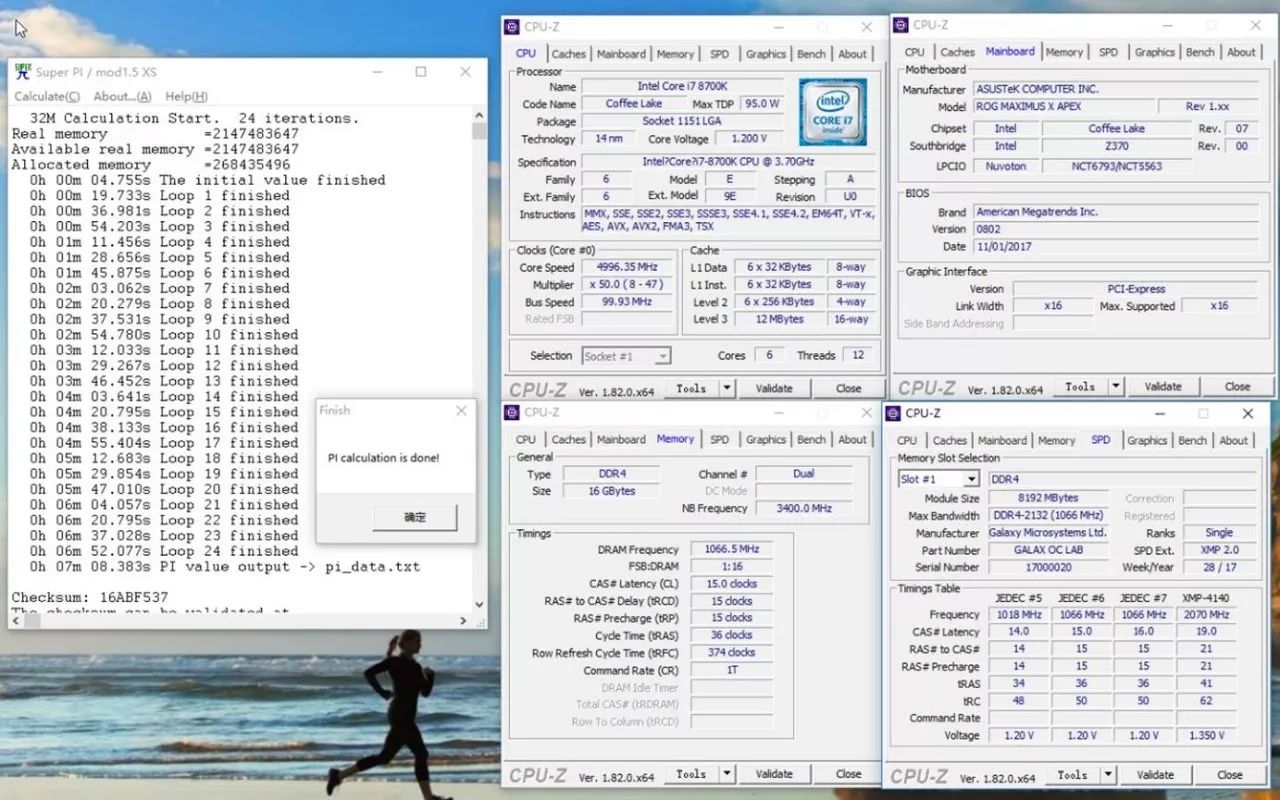
Task: Switch to Caches tab in the CPU window
Action: point(568,54)
